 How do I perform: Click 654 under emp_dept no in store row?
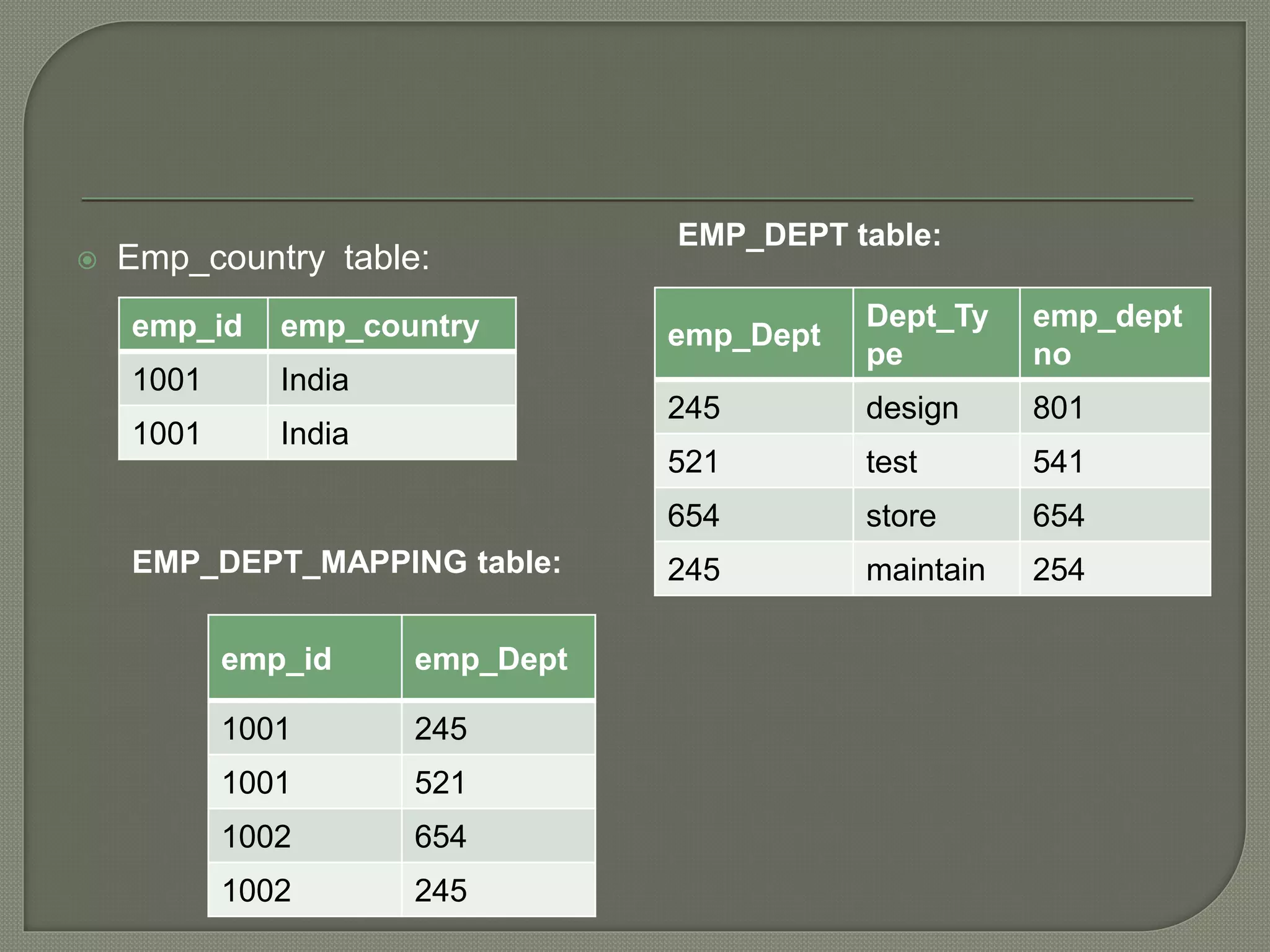[x=1115, y=515]
